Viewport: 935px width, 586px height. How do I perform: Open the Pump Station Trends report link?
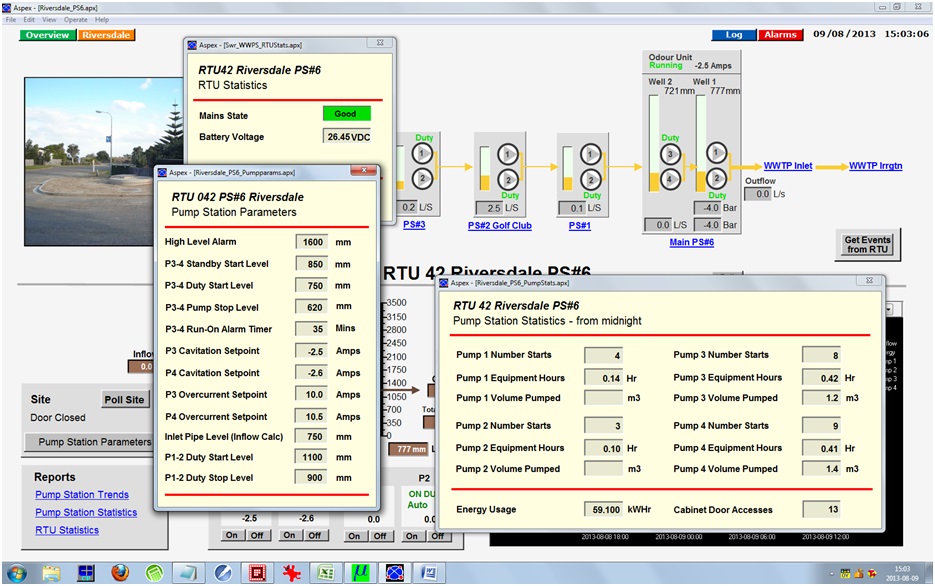82,494
